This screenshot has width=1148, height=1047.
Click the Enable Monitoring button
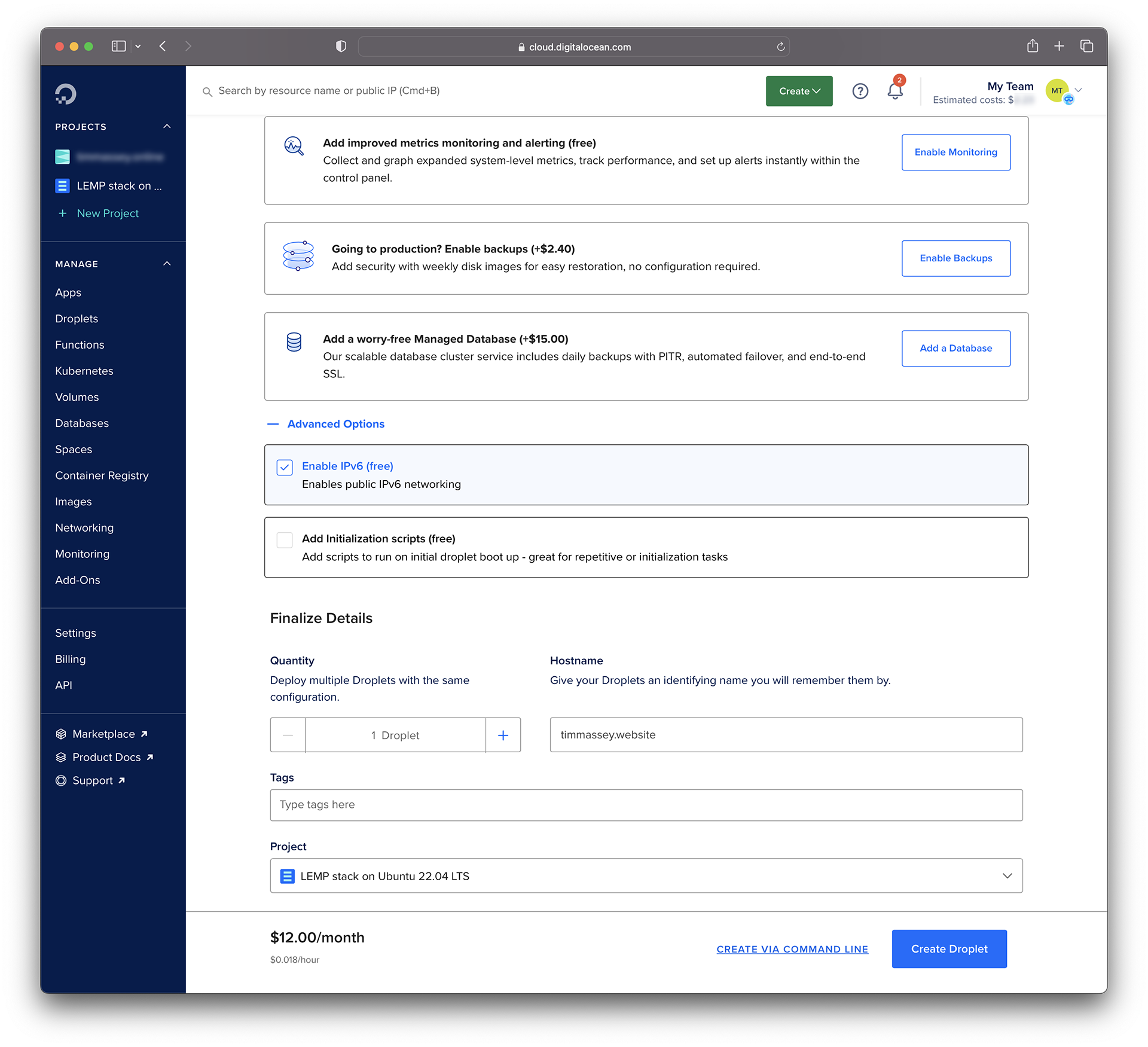click(x=955, y=152)
